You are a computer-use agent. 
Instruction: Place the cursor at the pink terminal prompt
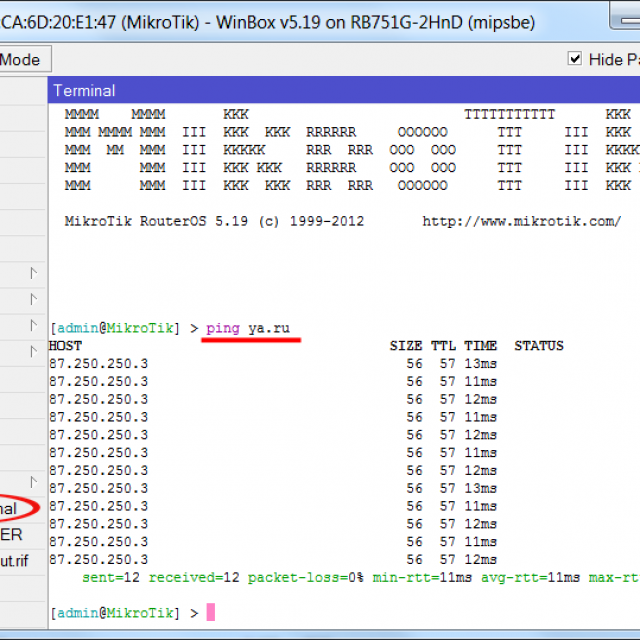(x=211, y=612)
